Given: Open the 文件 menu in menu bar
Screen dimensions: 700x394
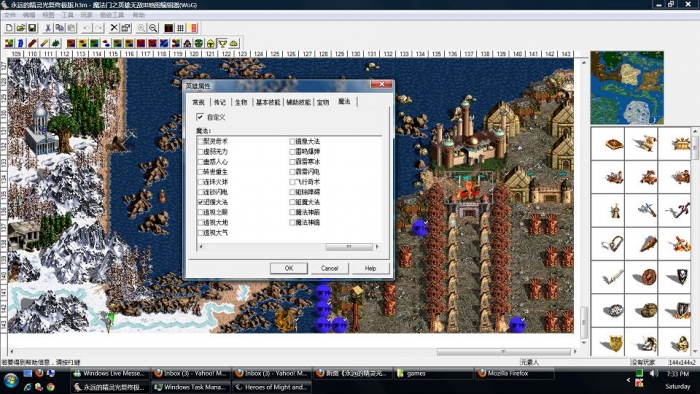Looking at the screenshot, I should (x=10, y=15).
